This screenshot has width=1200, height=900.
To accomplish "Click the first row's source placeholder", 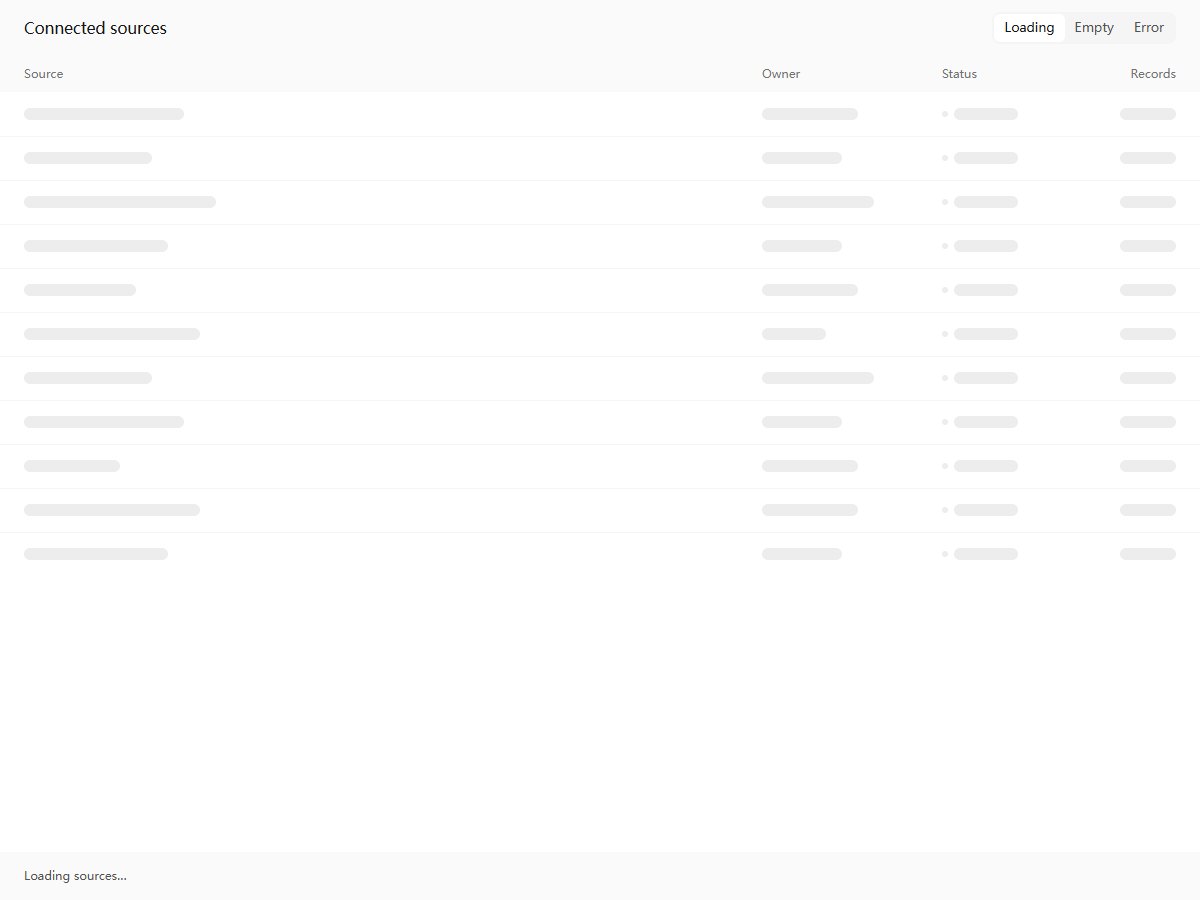I will 104,114.
